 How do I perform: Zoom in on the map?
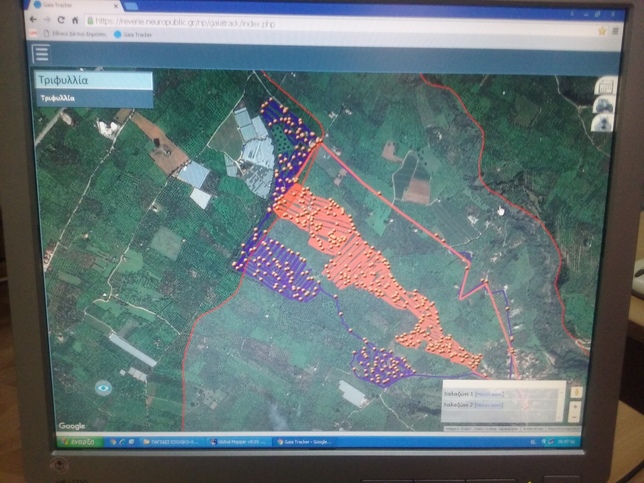[576, 405]
